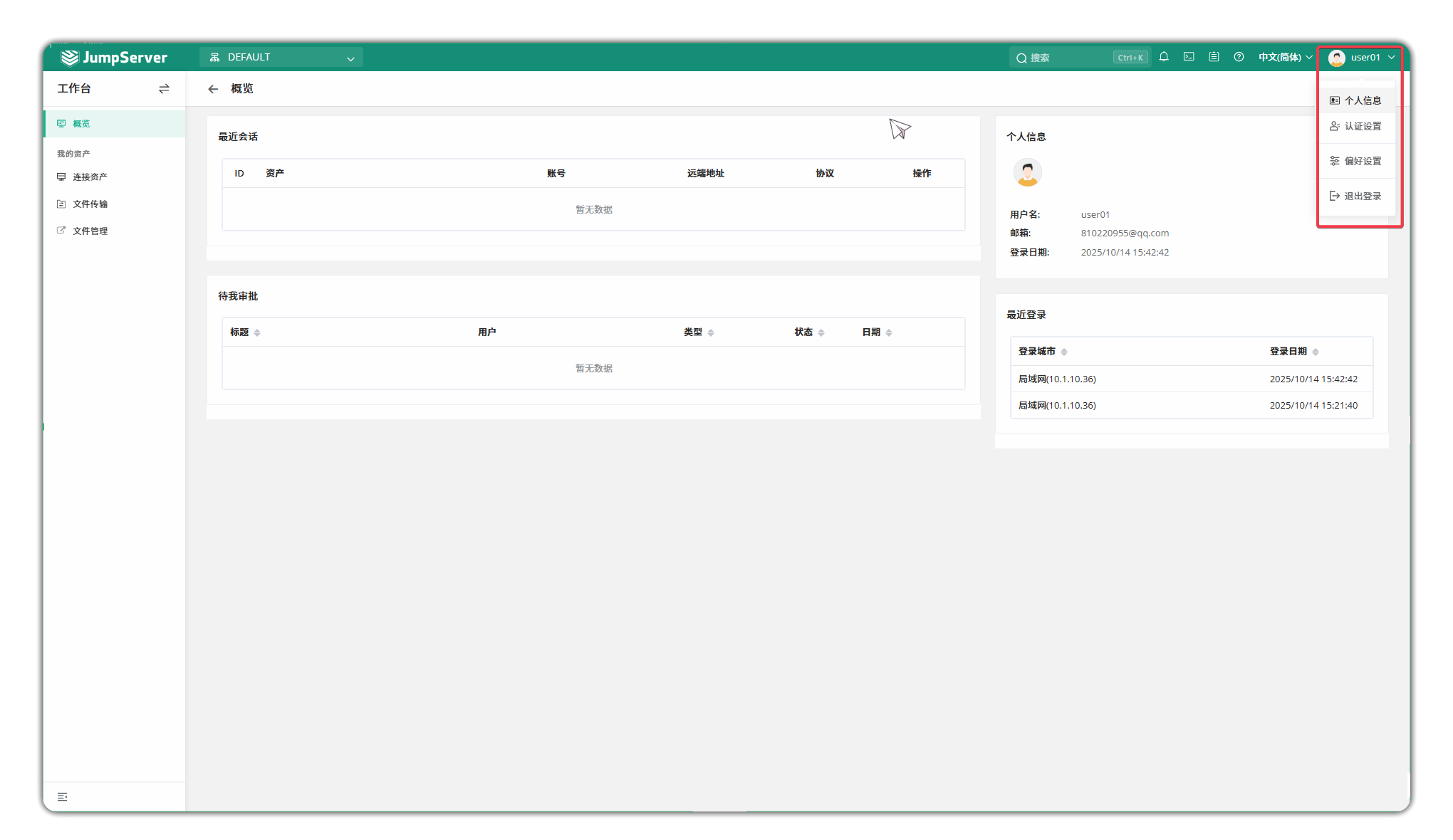Viewport: 1453px width, 840px height.
Task: Click the JumpServer logo
Action: pos(114,57)
